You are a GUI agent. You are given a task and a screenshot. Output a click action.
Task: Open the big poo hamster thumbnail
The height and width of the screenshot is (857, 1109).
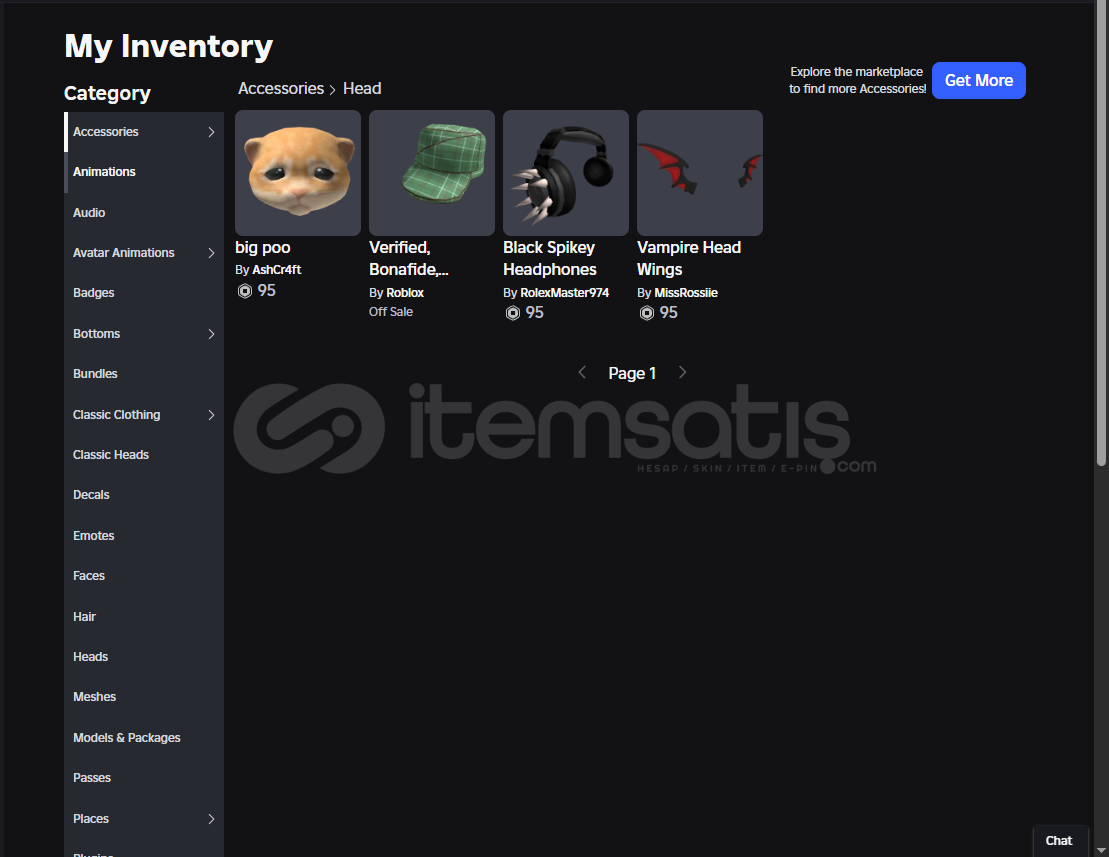[x=298, y=173]
